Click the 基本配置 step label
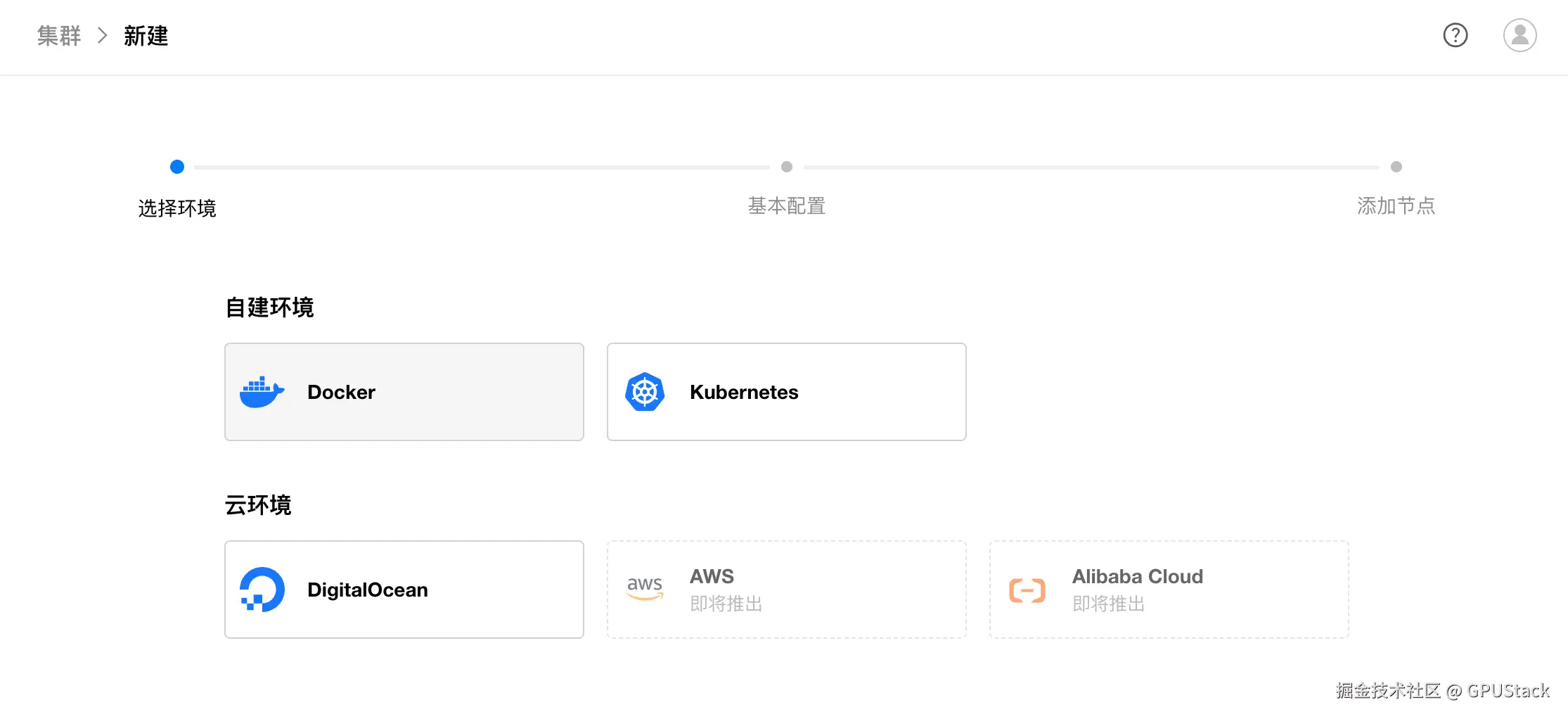Screen dimensions: 1568x719 coord(787,206)
